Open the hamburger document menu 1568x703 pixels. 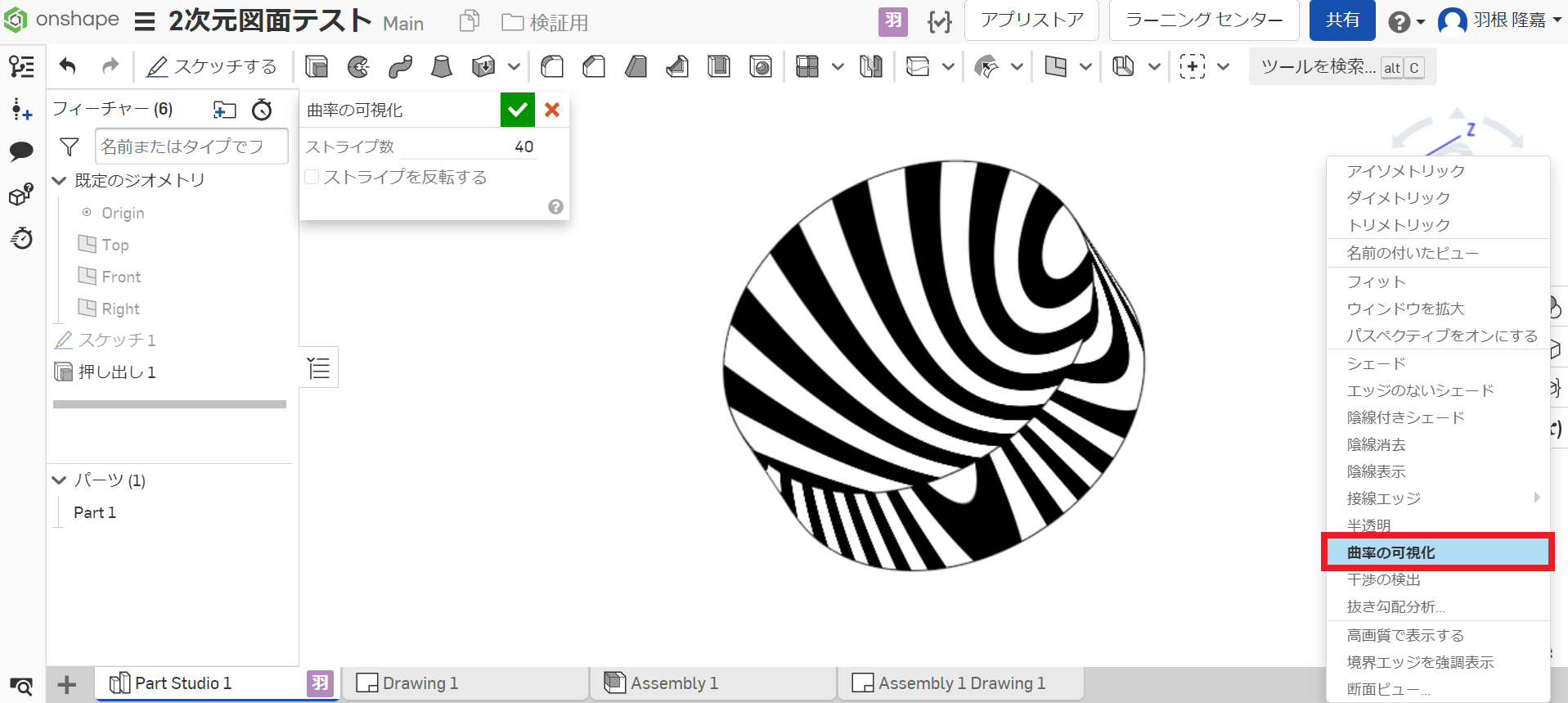(145, 21)
